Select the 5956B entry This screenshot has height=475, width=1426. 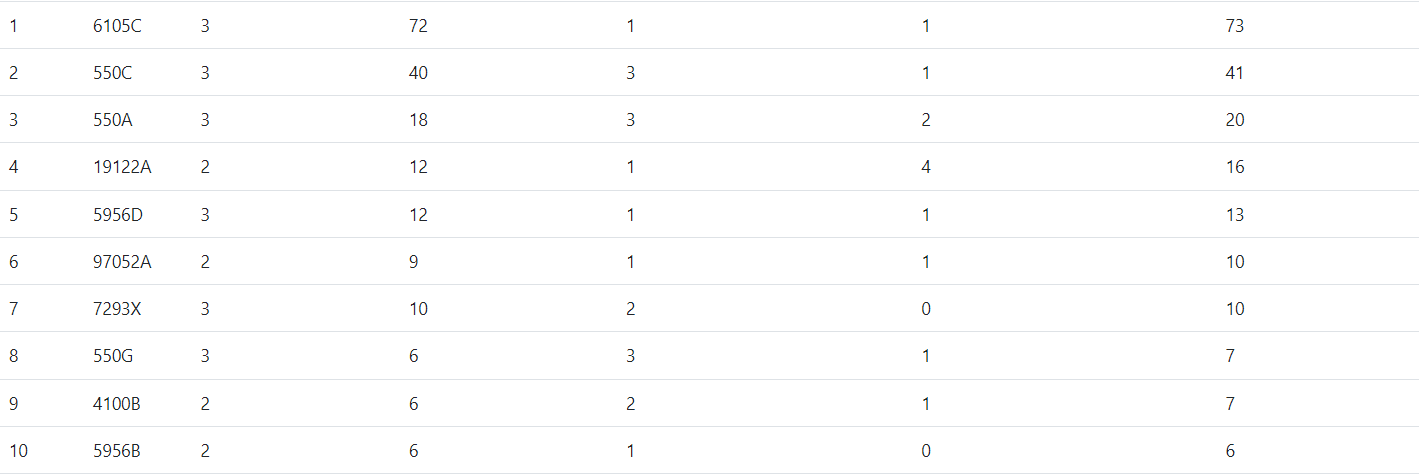(x=116, y=451)
